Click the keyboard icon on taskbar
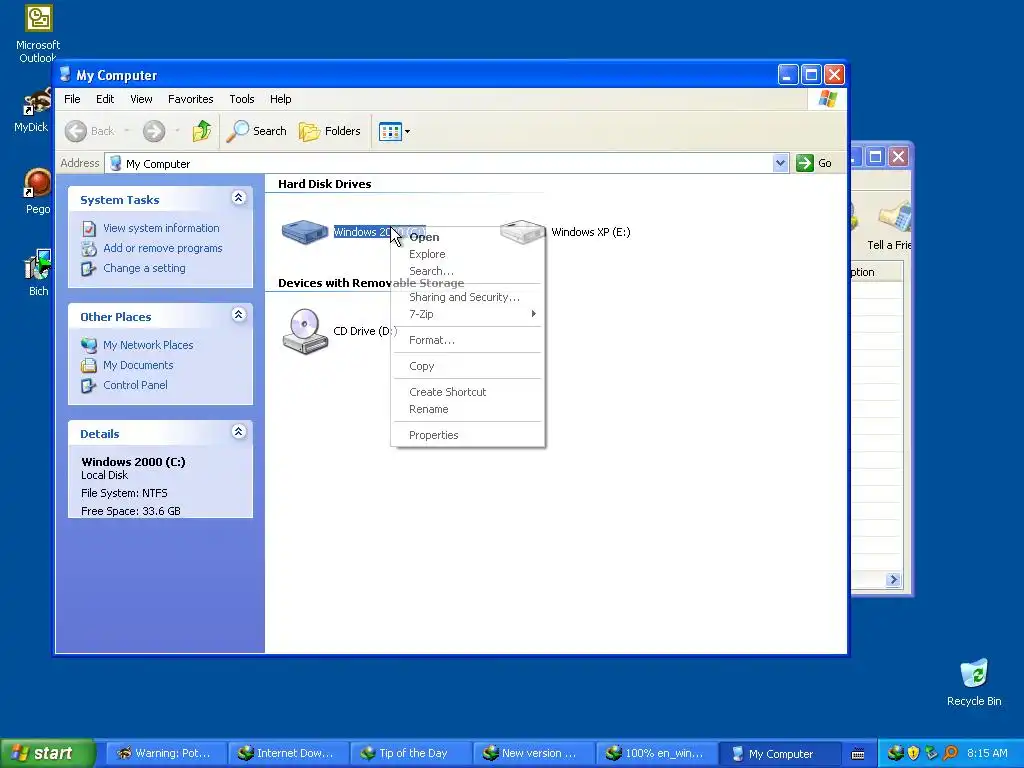 (x=858, y=754)
